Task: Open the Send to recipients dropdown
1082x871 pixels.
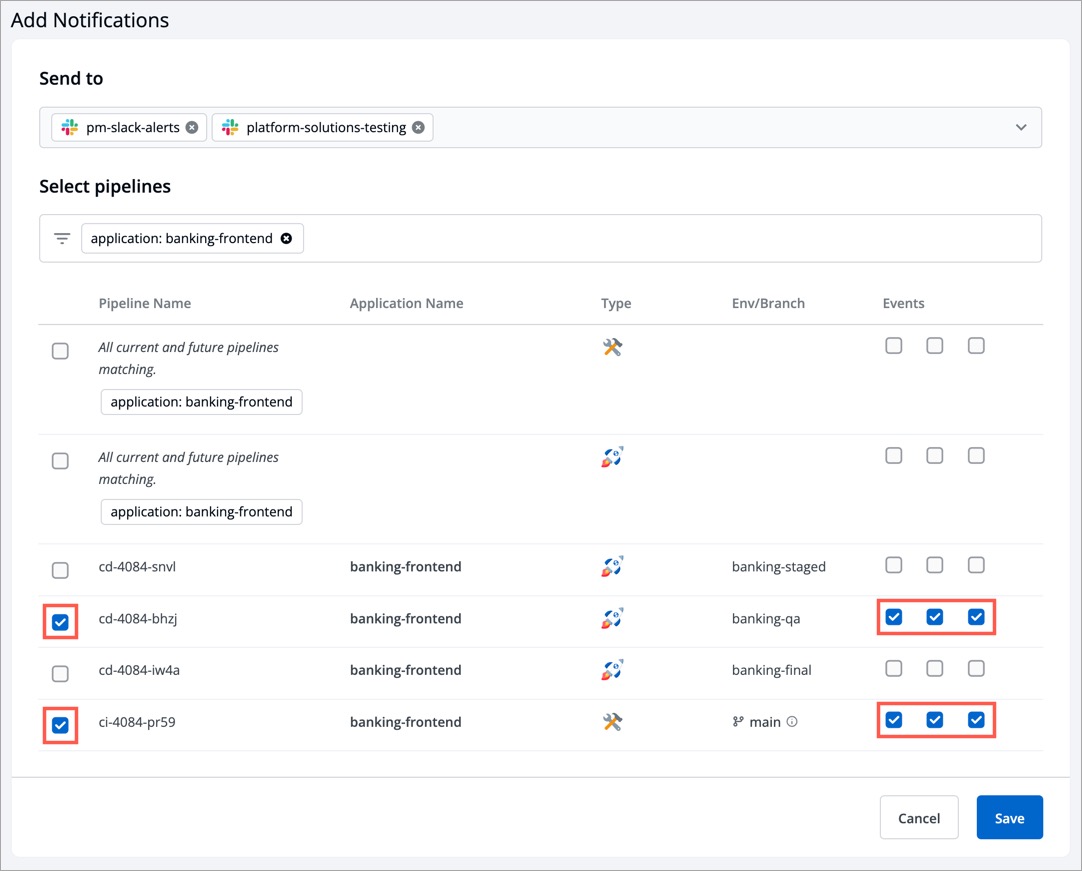Action: click(1021, 127)
